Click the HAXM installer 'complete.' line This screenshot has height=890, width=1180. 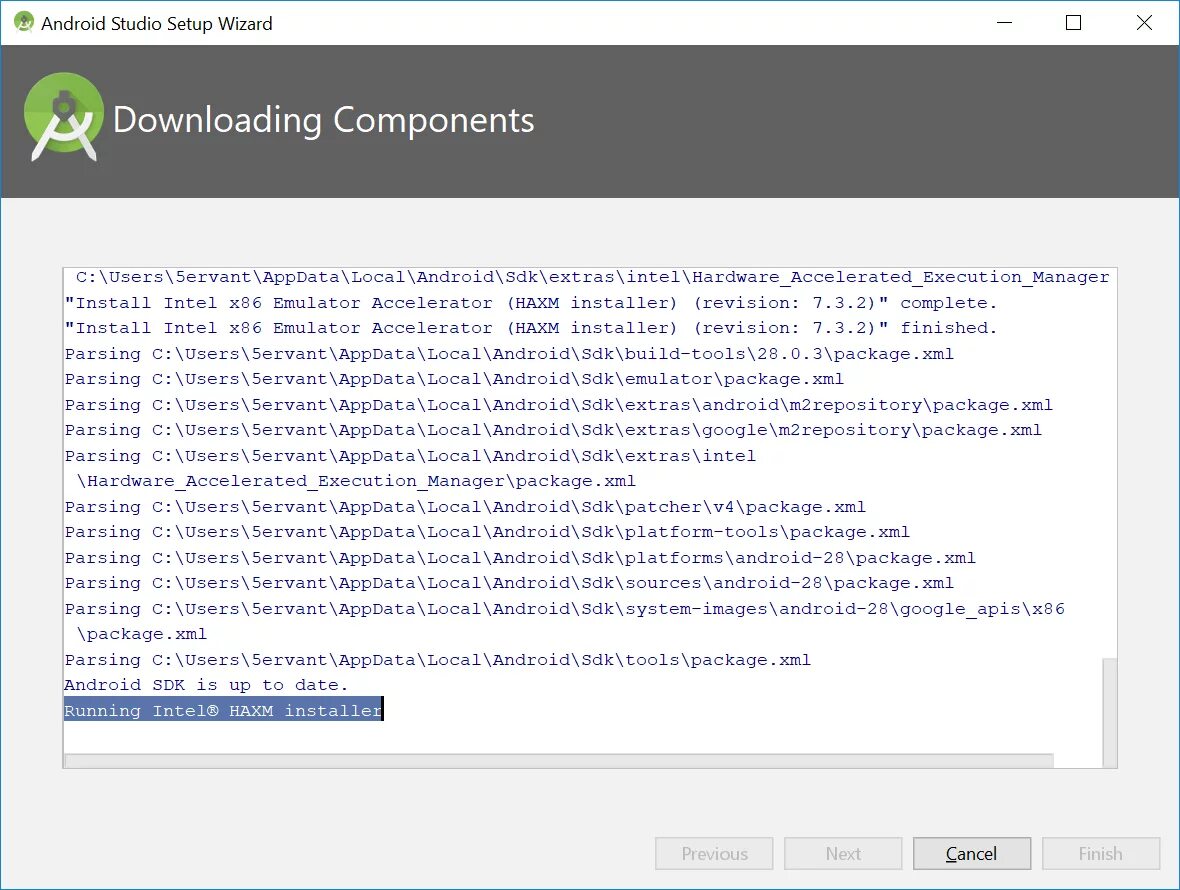tap(531, 302)
